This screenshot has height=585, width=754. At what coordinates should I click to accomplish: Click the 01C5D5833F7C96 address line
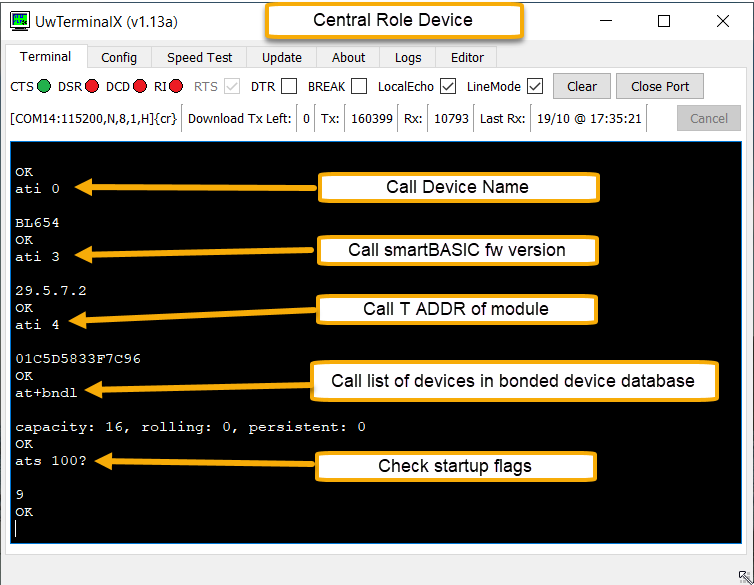pyautogui.click(x=78, y=359)
